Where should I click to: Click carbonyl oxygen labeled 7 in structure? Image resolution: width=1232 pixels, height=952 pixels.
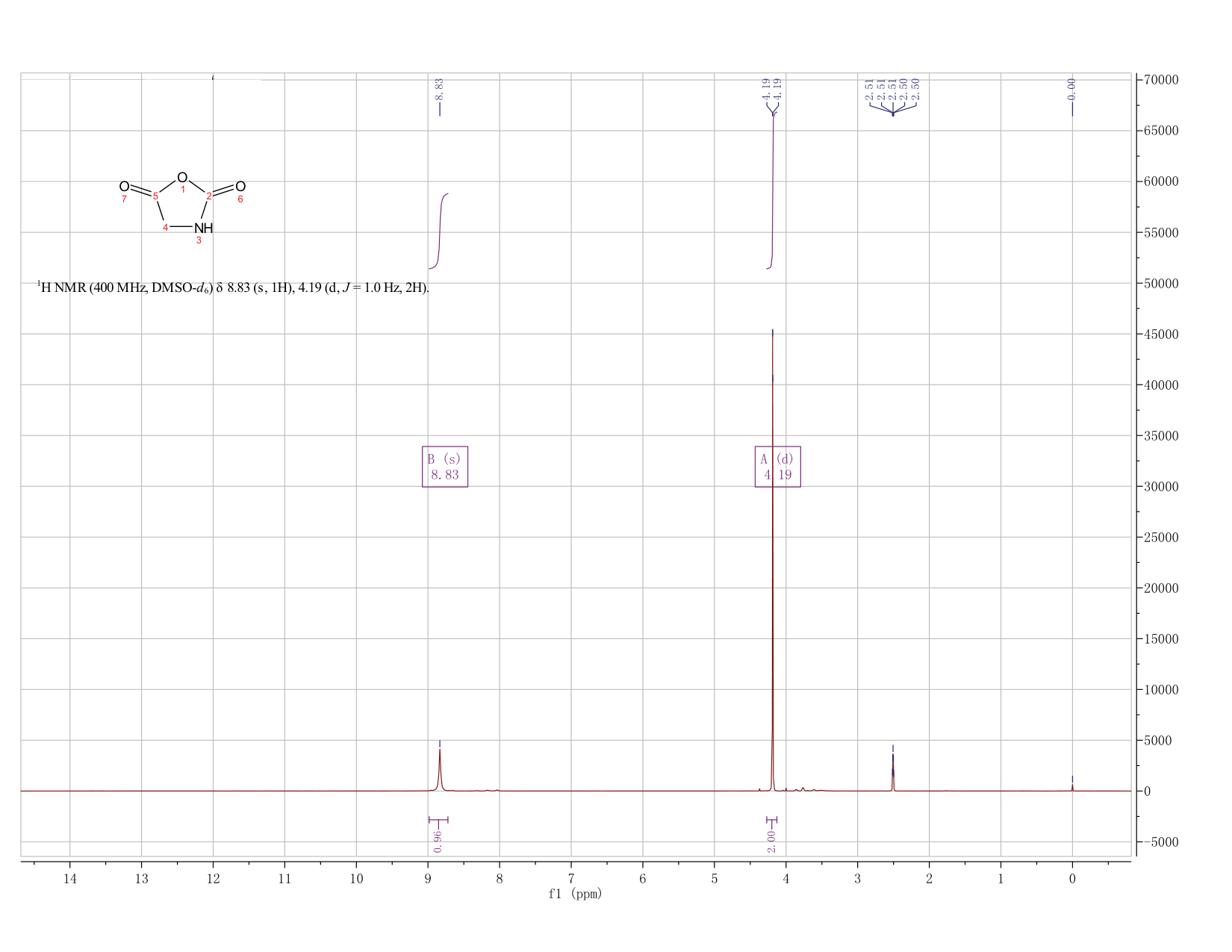124,186
